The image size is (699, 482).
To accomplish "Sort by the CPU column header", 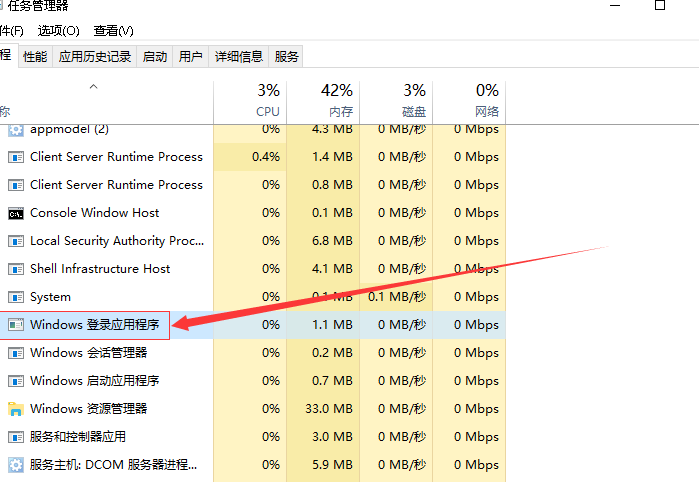I will (250, 101).
